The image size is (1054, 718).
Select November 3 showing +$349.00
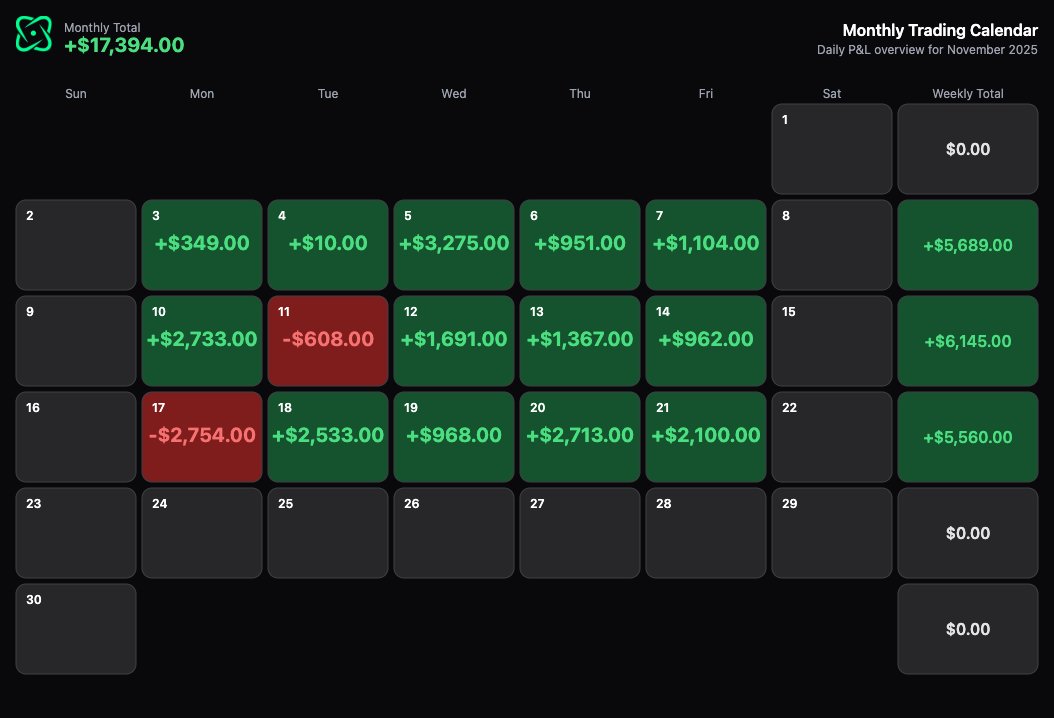coord(201,244)
